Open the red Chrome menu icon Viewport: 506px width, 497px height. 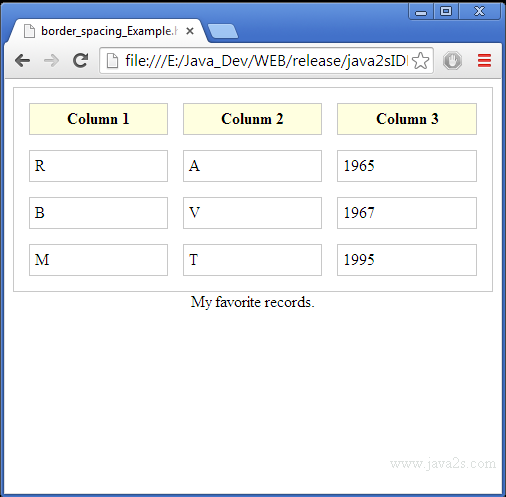pos(484,61)
